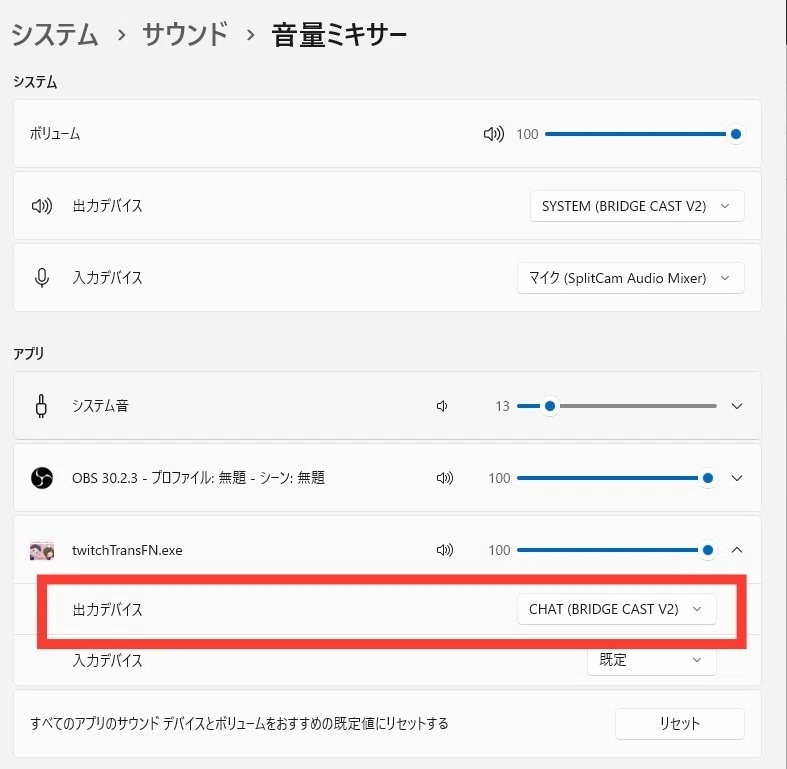Click the twitchTransFN.exe app thumbnail icon
The width and height of the screenshot is (787, 769).
pos(42,551)
